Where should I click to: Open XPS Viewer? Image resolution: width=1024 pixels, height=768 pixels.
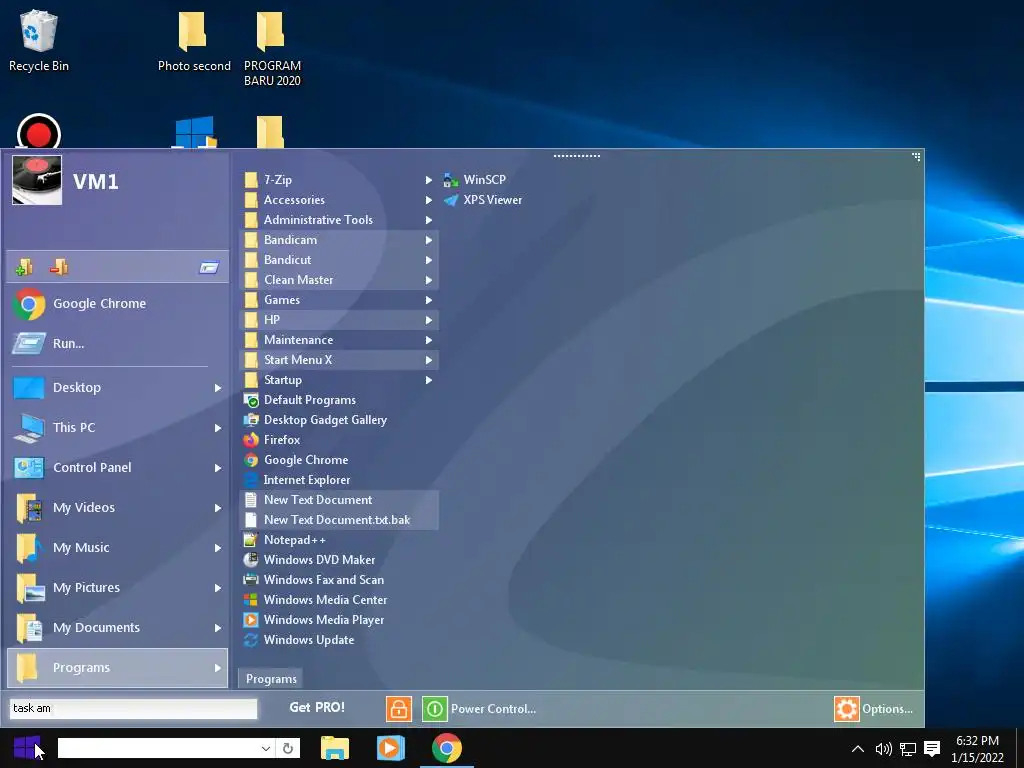coord(483,200)
